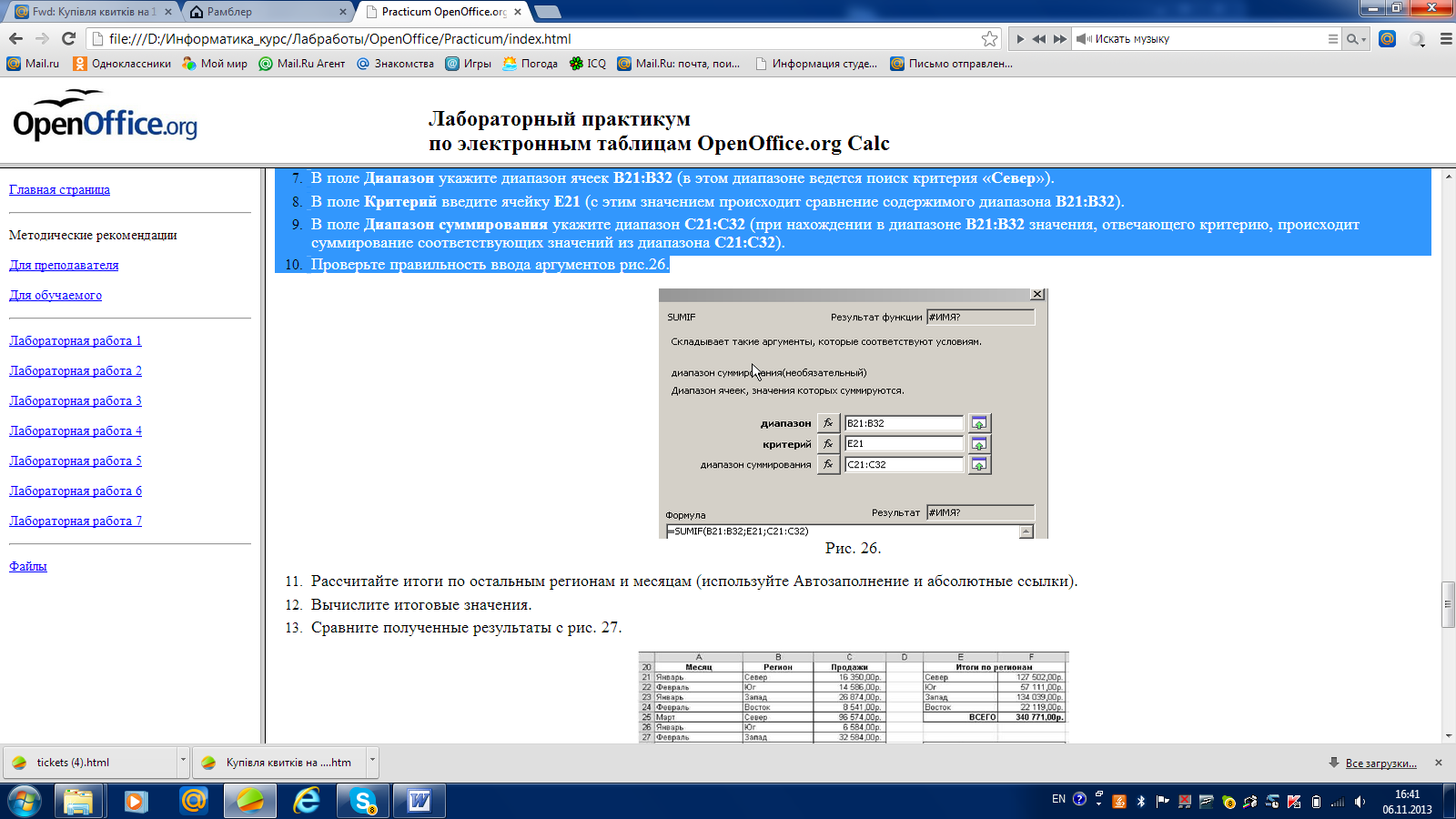Click the speaker icon in music search box

pos(1084,39)
